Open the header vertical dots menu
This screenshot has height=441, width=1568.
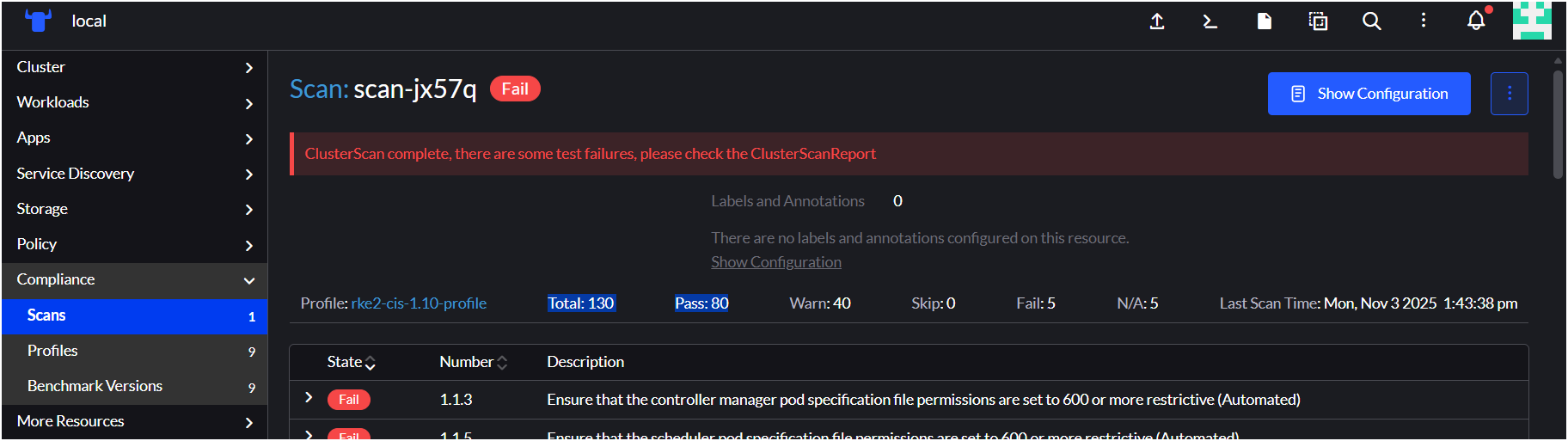tap(1424, 21)
